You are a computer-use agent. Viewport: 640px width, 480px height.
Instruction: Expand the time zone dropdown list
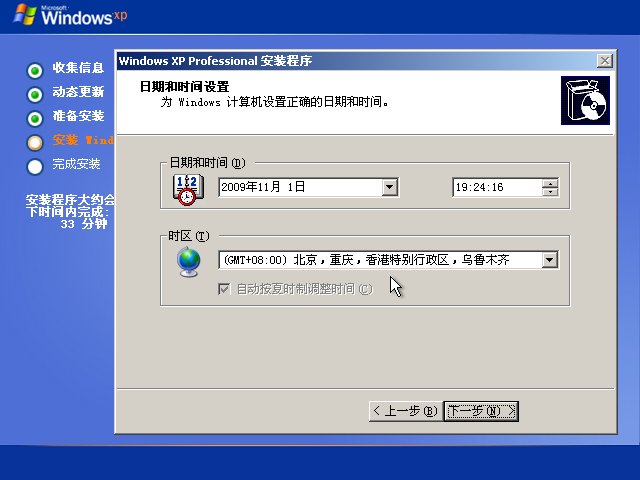tap(550, 260)
